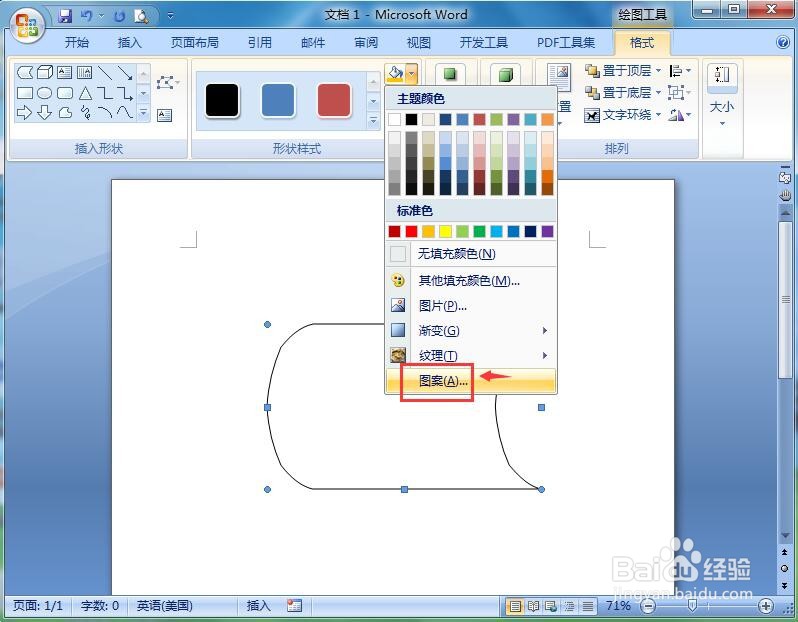Select the scribble freeform shape

click(x=85, y=112)
